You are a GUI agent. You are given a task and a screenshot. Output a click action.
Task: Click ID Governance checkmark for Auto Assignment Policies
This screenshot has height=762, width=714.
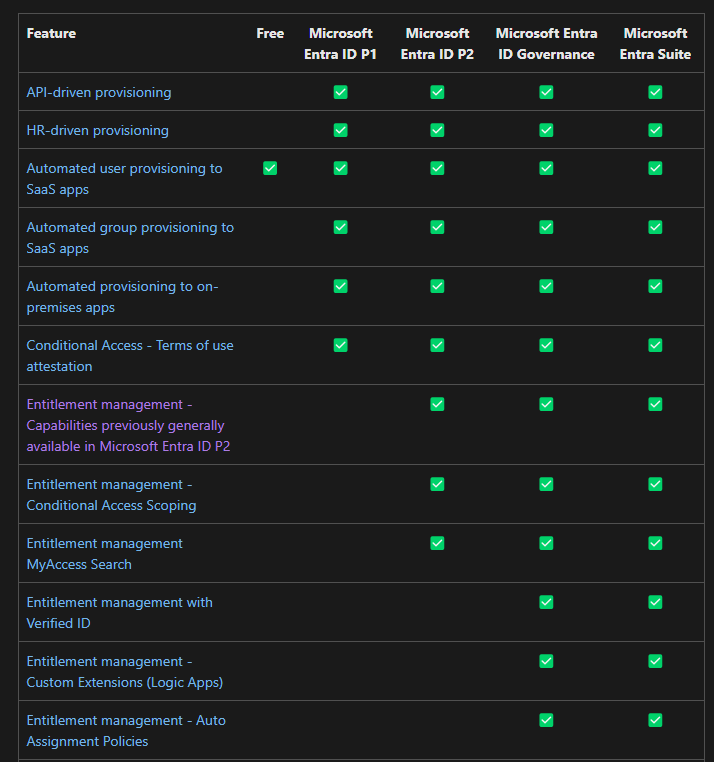pos(546,720)
